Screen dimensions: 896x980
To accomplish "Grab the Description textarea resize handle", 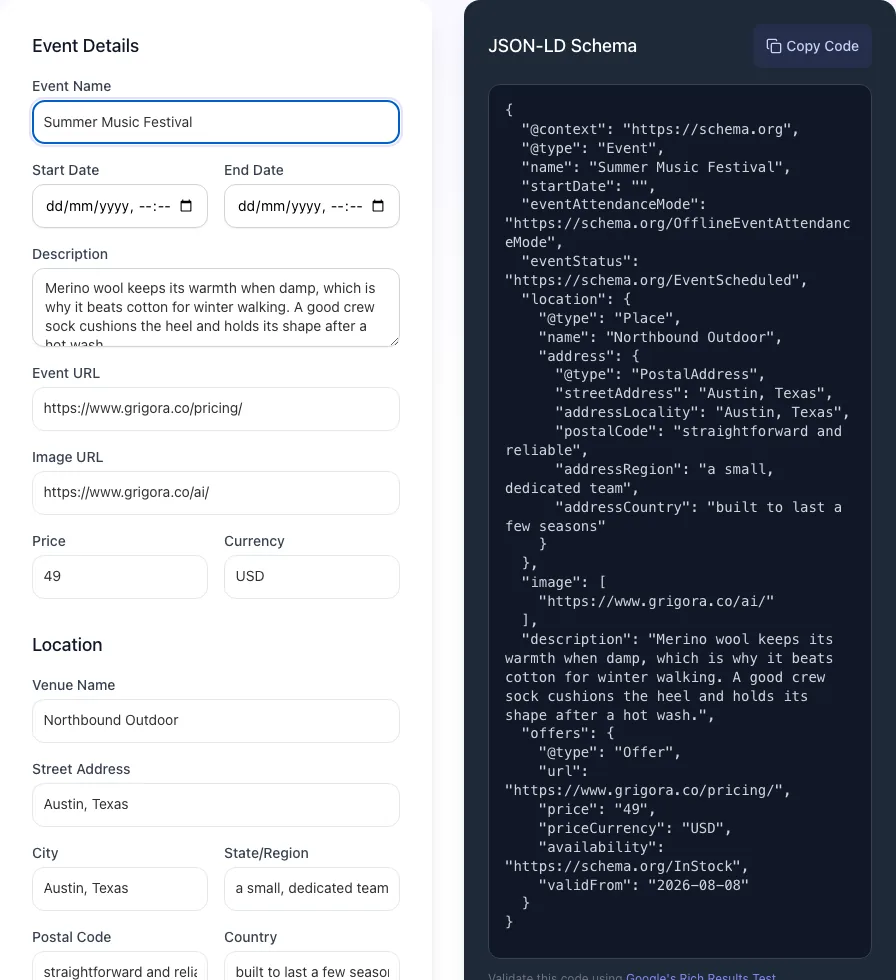I will (x=394, y=341).
